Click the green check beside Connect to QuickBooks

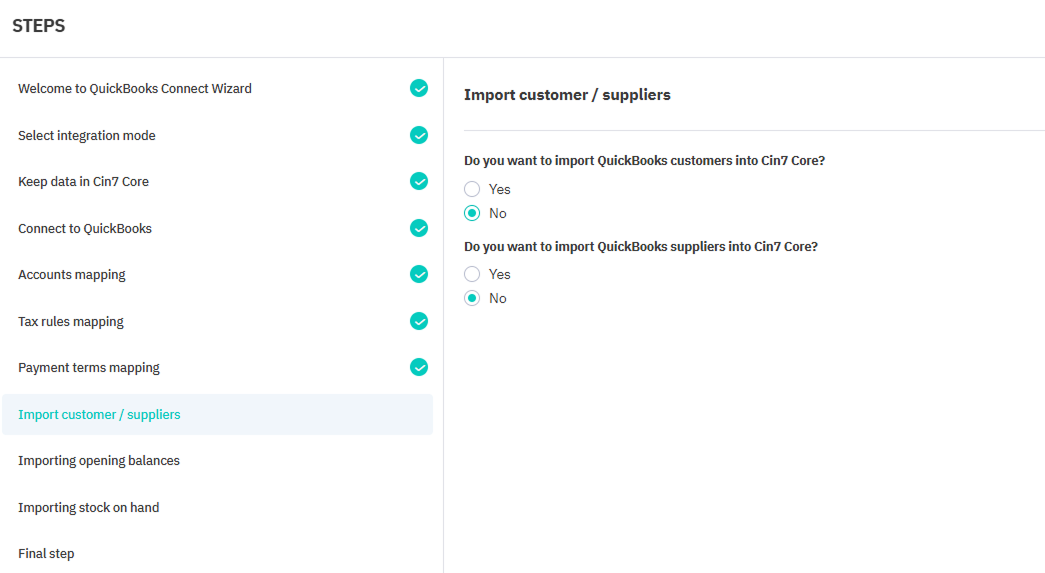(x=419, y=228)
